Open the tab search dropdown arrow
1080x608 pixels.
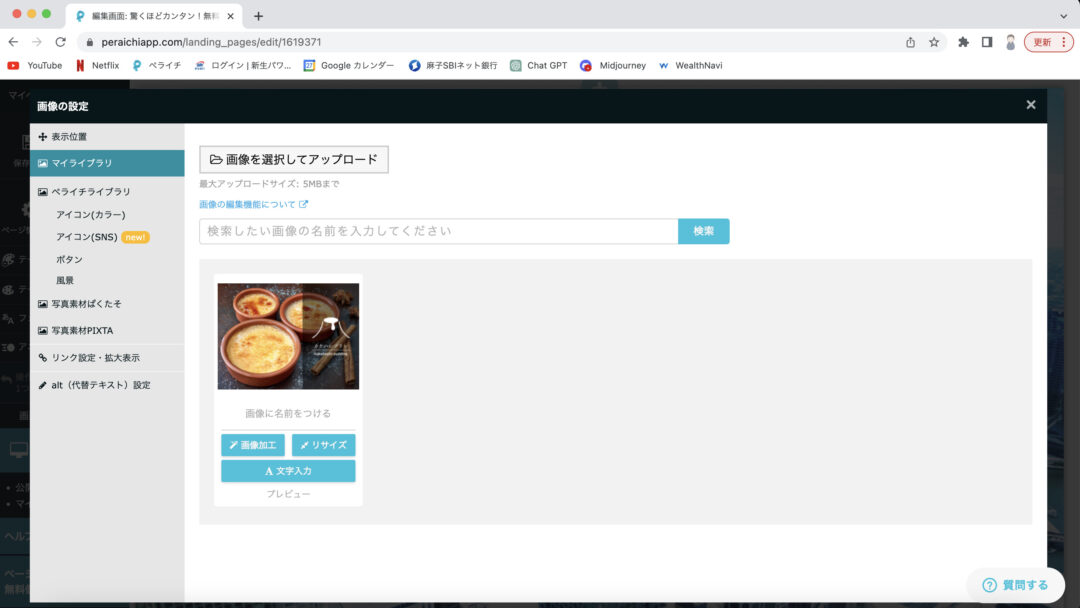(1063, 16)
